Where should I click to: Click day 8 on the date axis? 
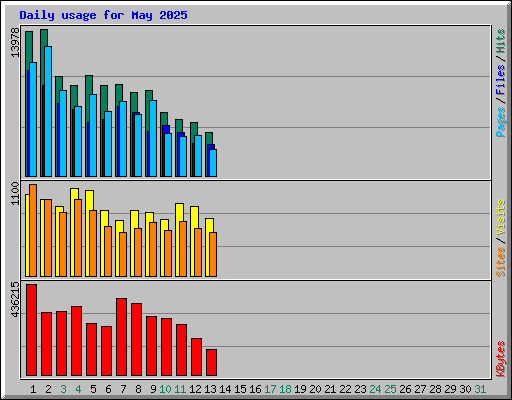click(138, 389)
